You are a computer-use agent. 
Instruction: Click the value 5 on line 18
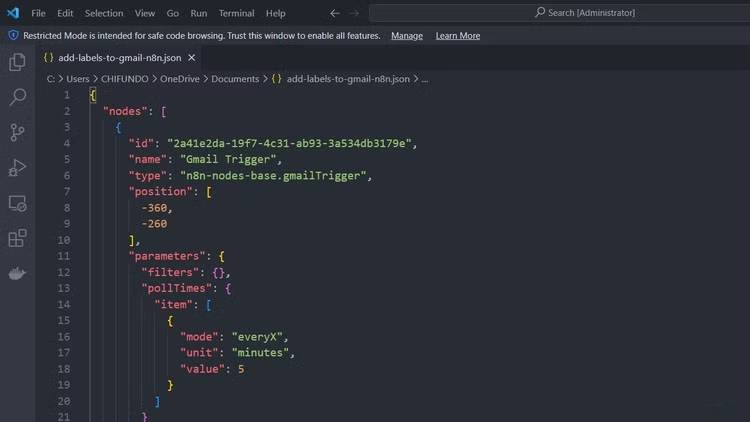[x=241, y=369]
